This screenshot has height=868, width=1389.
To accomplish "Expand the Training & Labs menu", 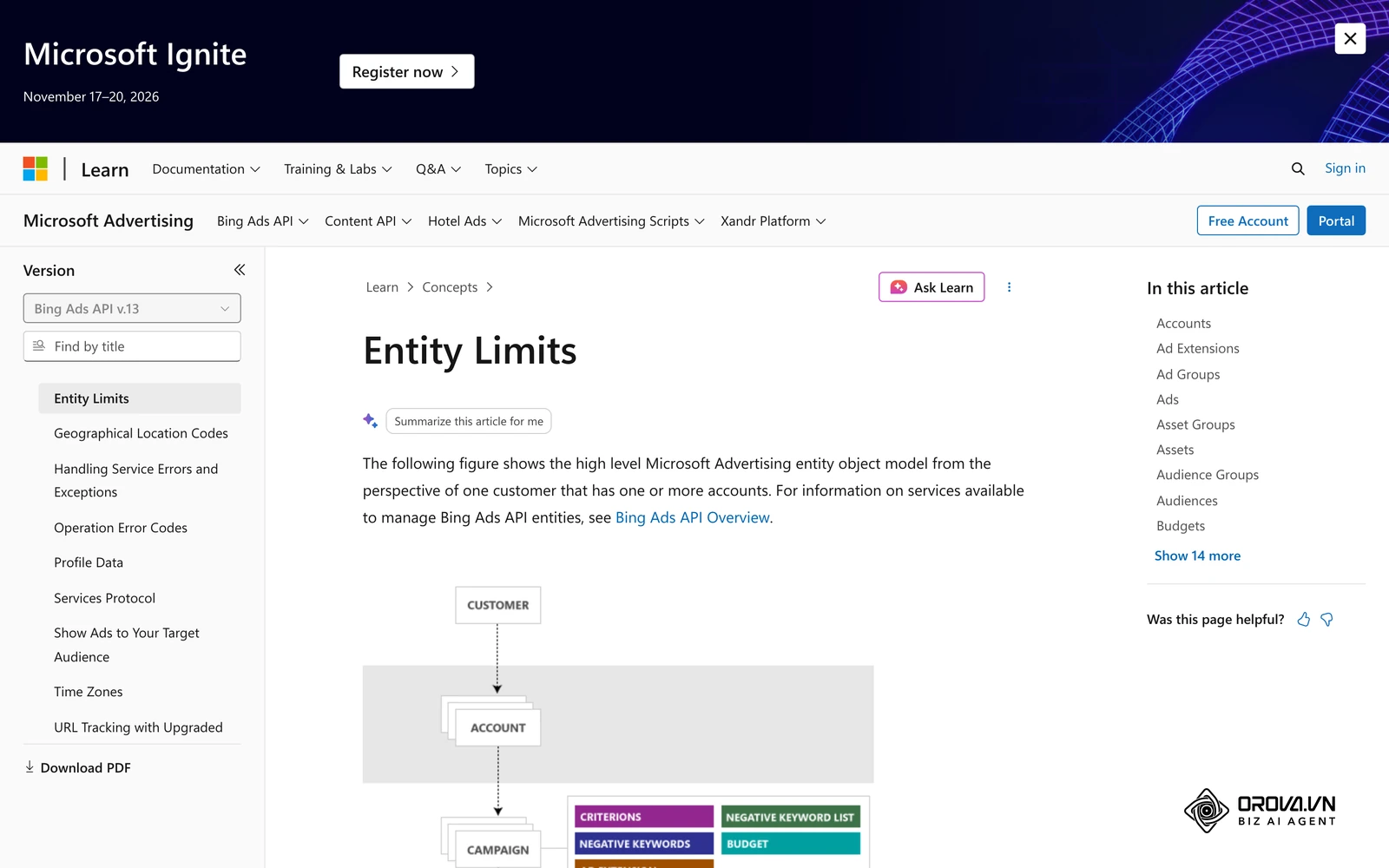I will 339,169.
